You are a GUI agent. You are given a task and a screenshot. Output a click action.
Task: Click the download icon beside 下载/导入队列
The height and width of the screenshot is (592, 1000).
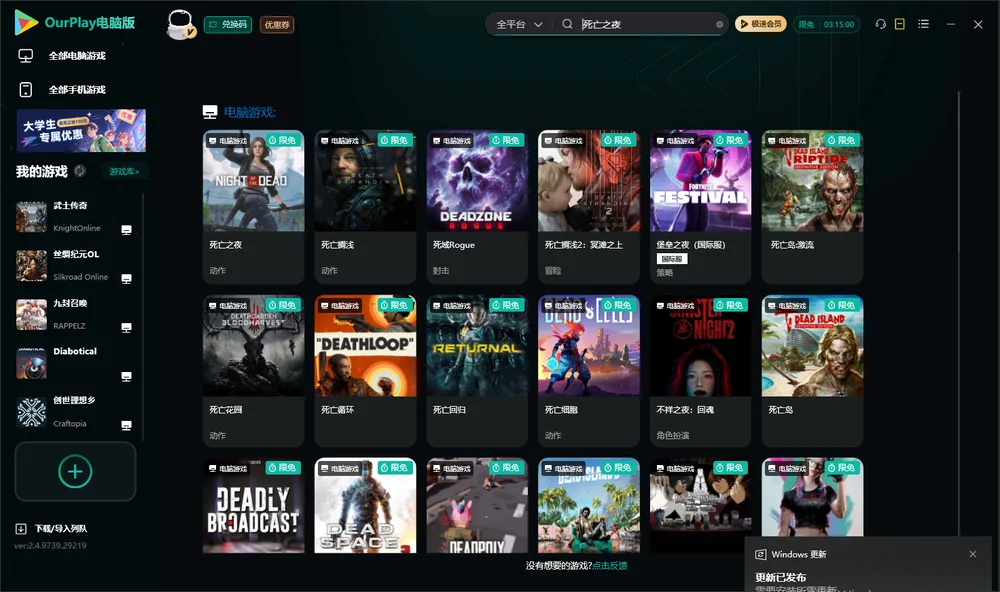21,528
